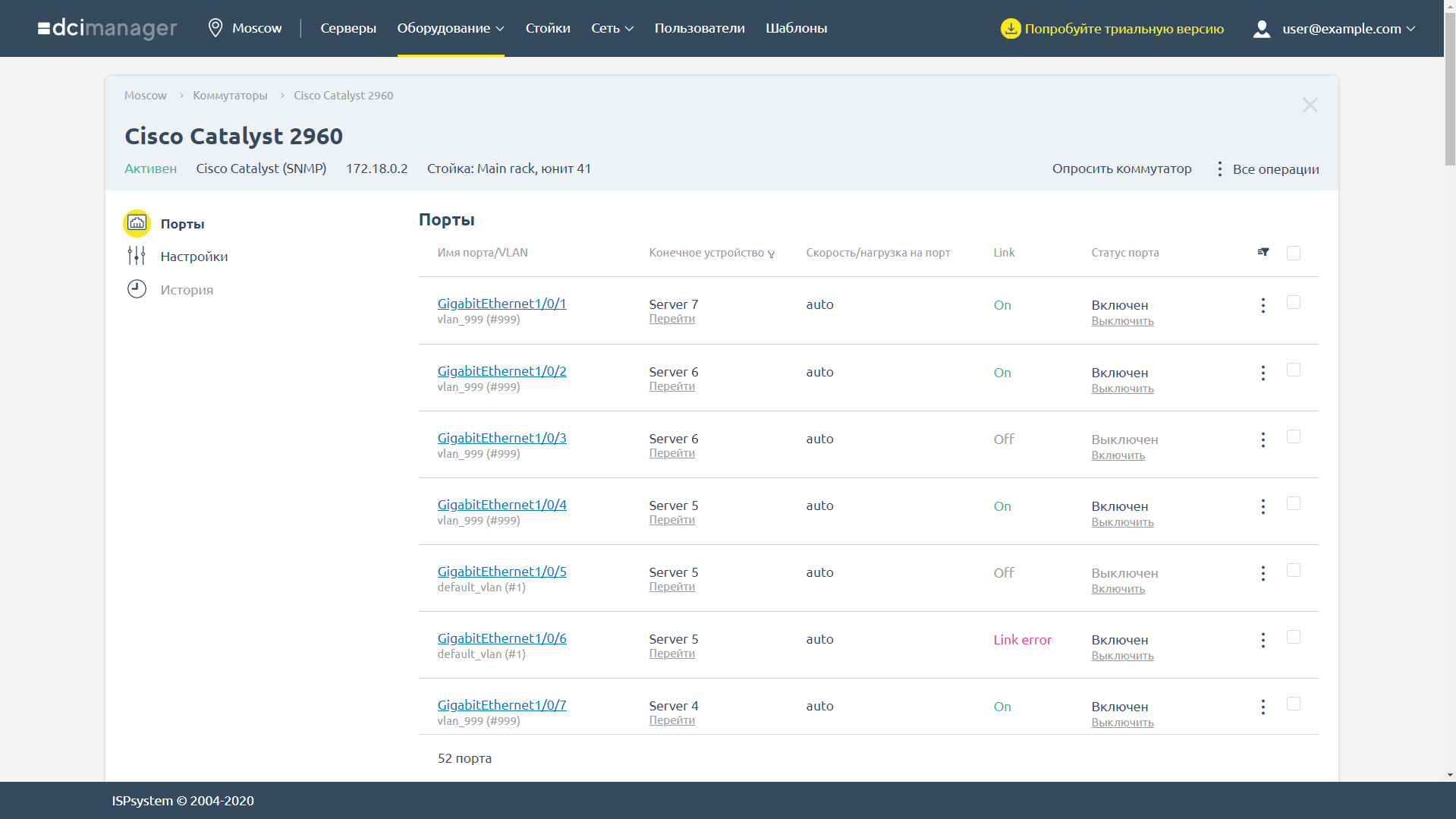This screenshot has width=1456, height=819.
Task: Click the user avatar icon
Action: pos(1262,29)
